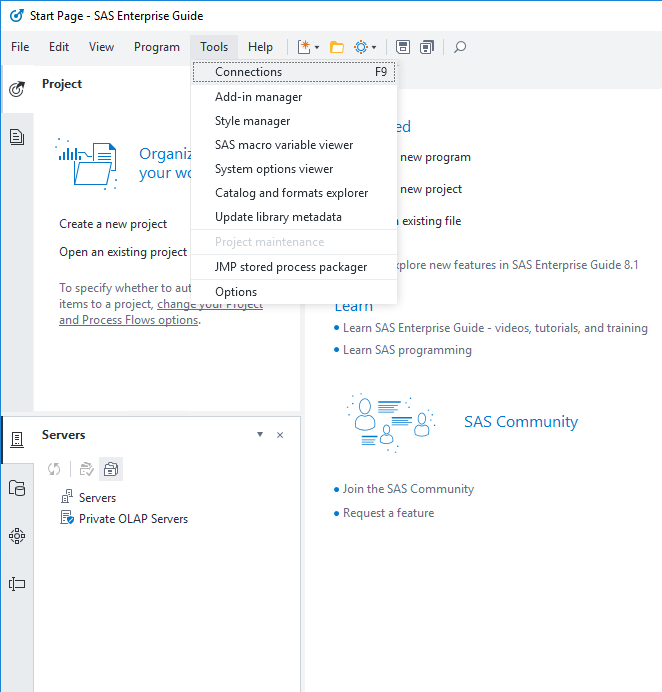Open the Edit menu

tap(59, 47)
